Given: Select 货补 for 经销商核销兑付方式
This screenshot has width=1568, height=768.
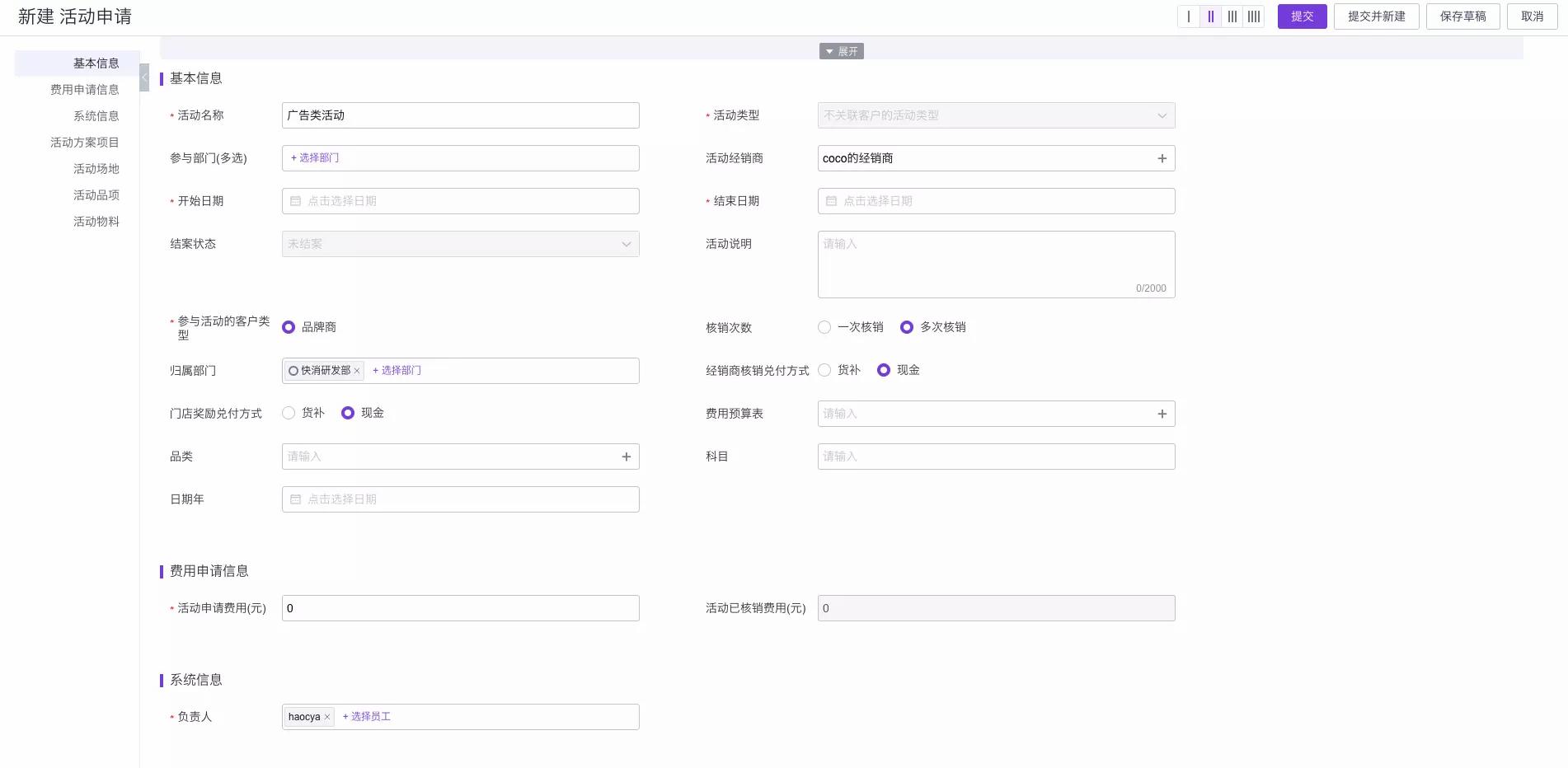Looking at the screenshot, I should [824, 370].
